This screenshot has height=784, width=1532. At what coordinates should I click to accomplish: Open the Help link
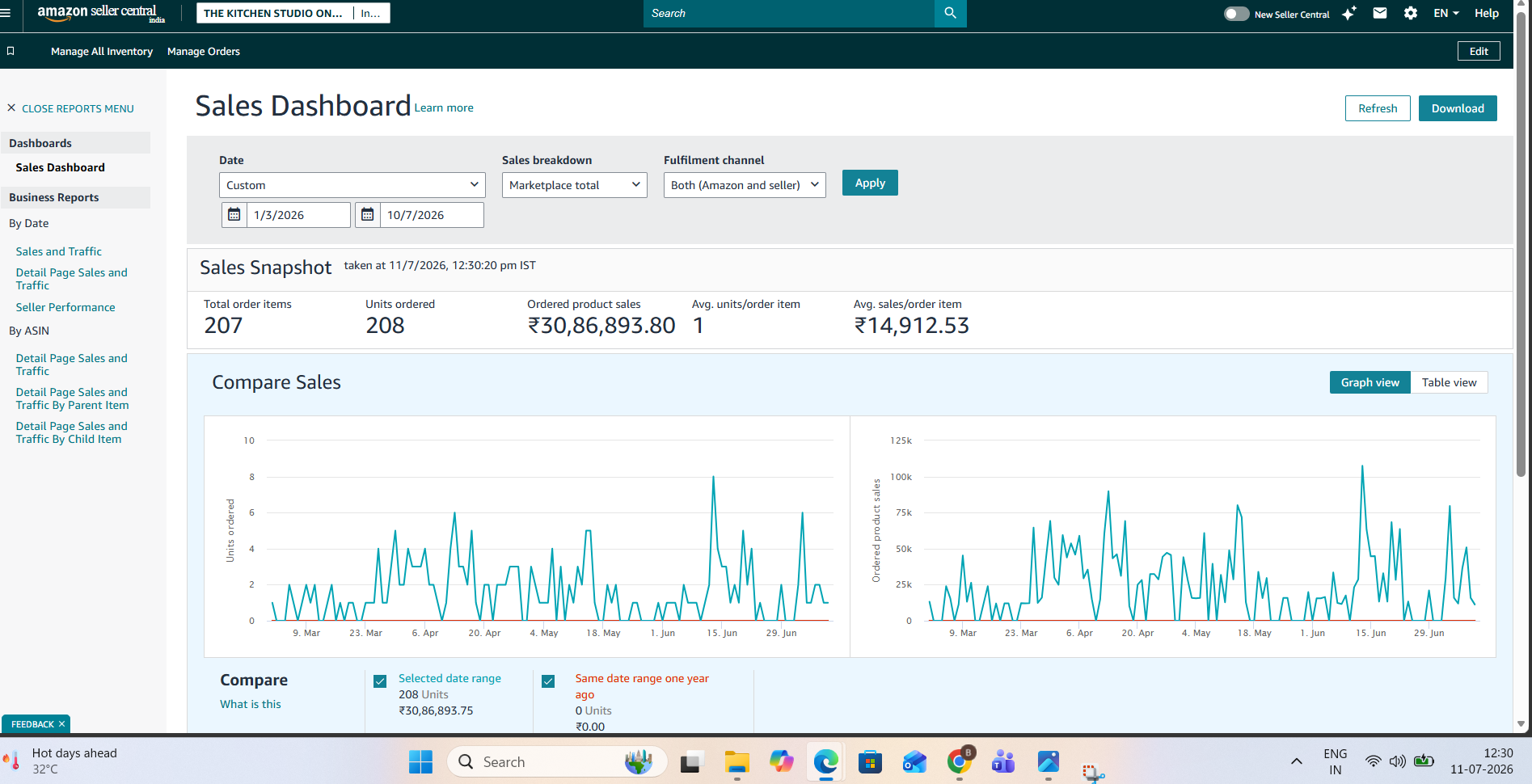point(1487,13)
